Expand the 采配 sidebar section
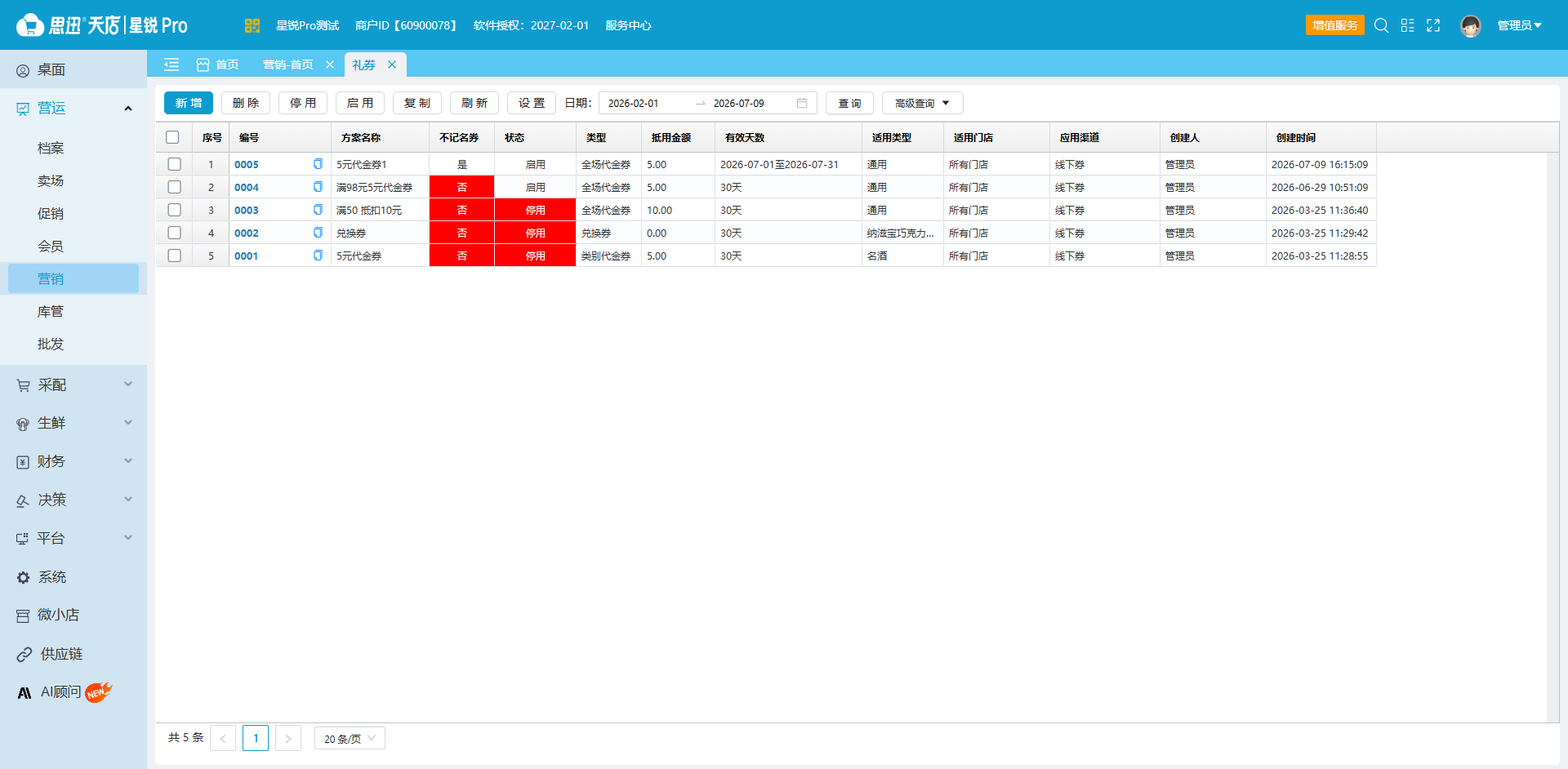Screen dimensions: 1568x769 pyautogui.click(x=73, y=384)
